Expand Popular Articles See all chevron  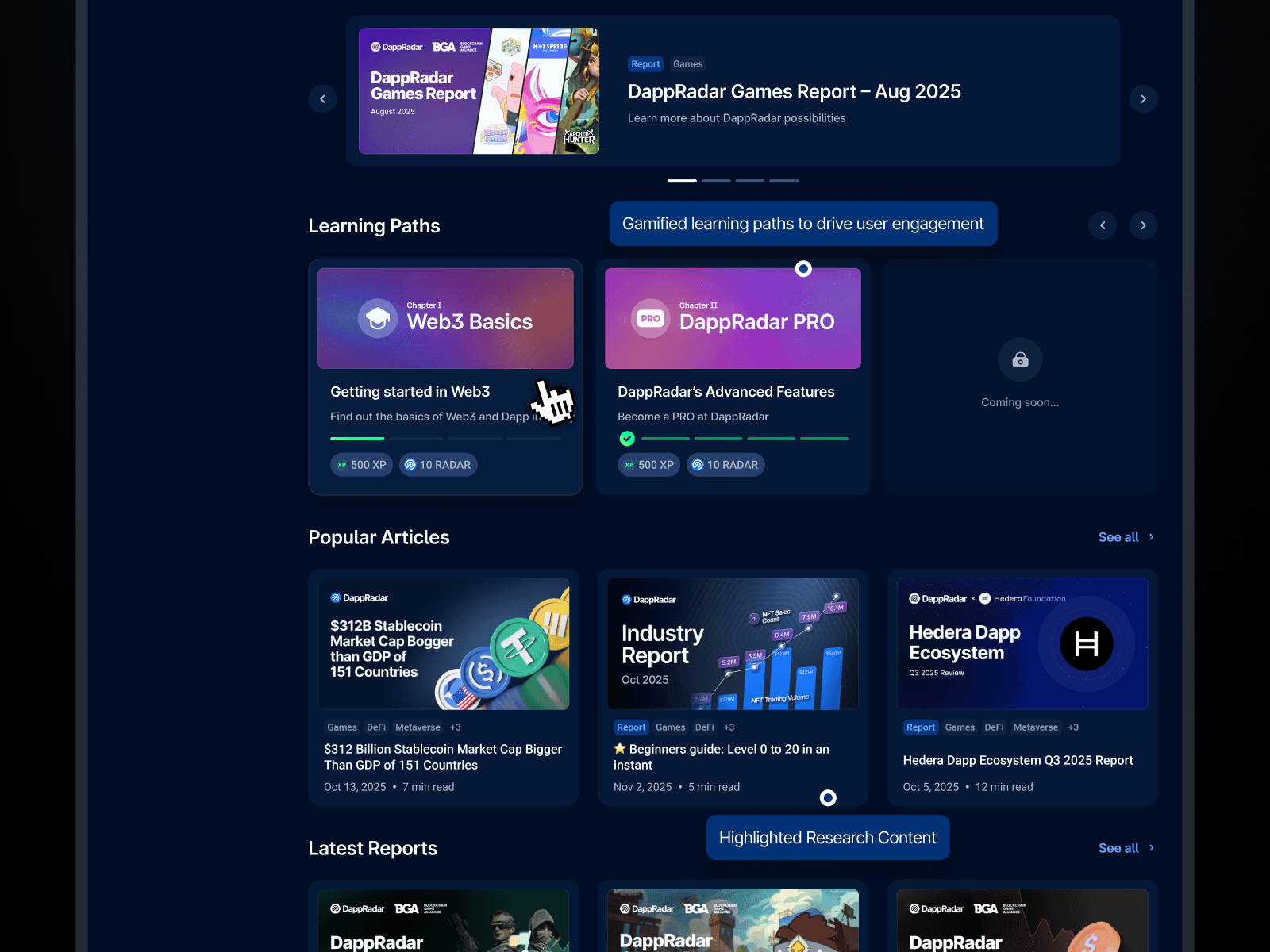[x=1152, y=537]
